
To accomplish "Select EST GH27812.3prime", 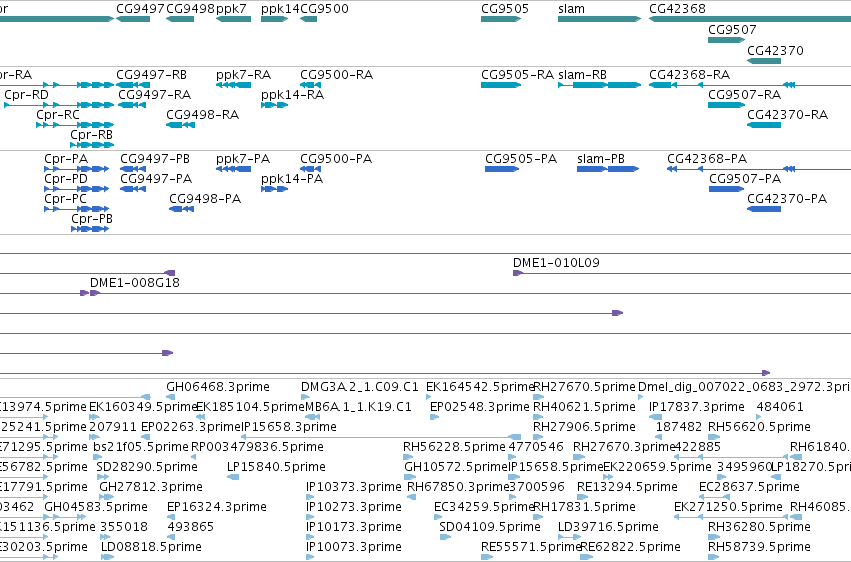I will (x=151, y=488).
